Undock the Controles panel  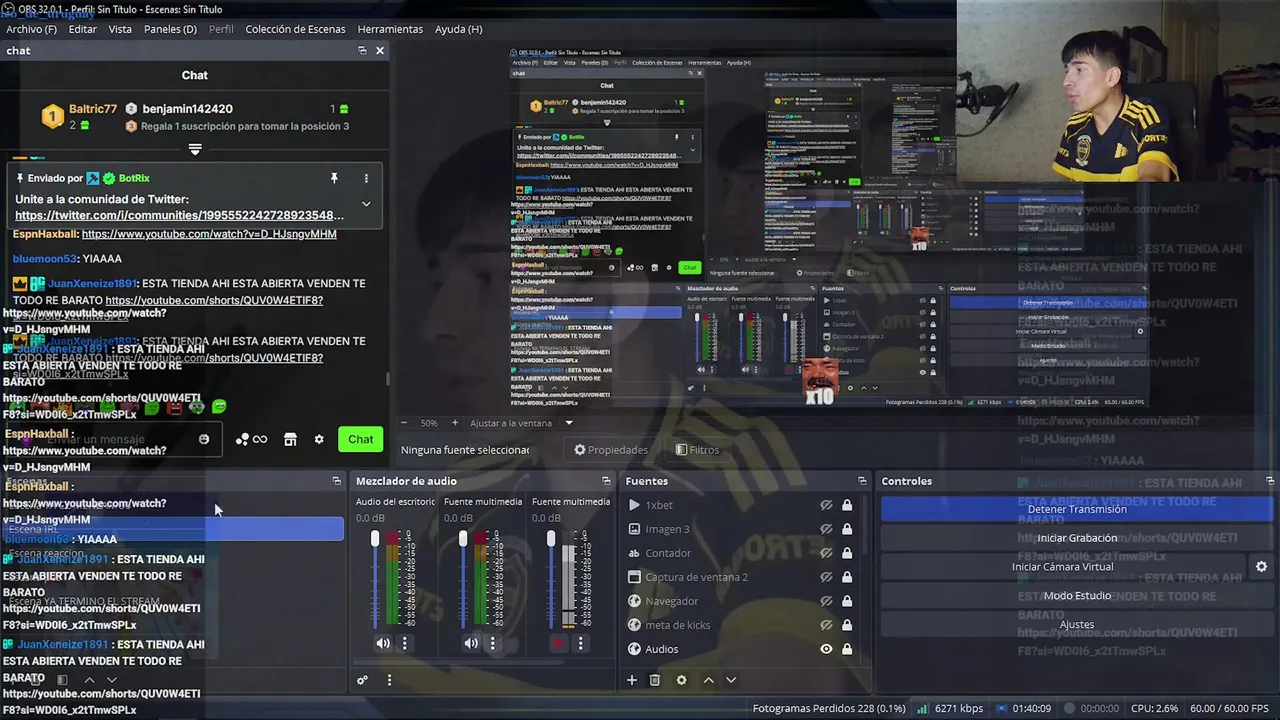coord(1270,481)
